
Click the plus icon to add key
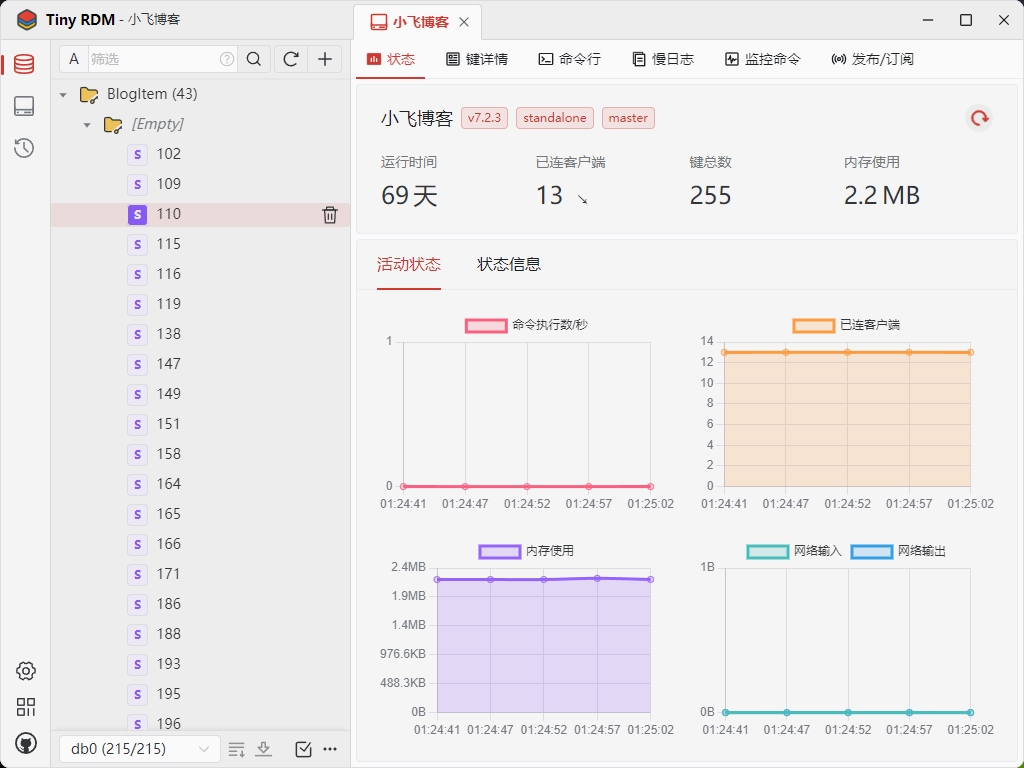325,59
